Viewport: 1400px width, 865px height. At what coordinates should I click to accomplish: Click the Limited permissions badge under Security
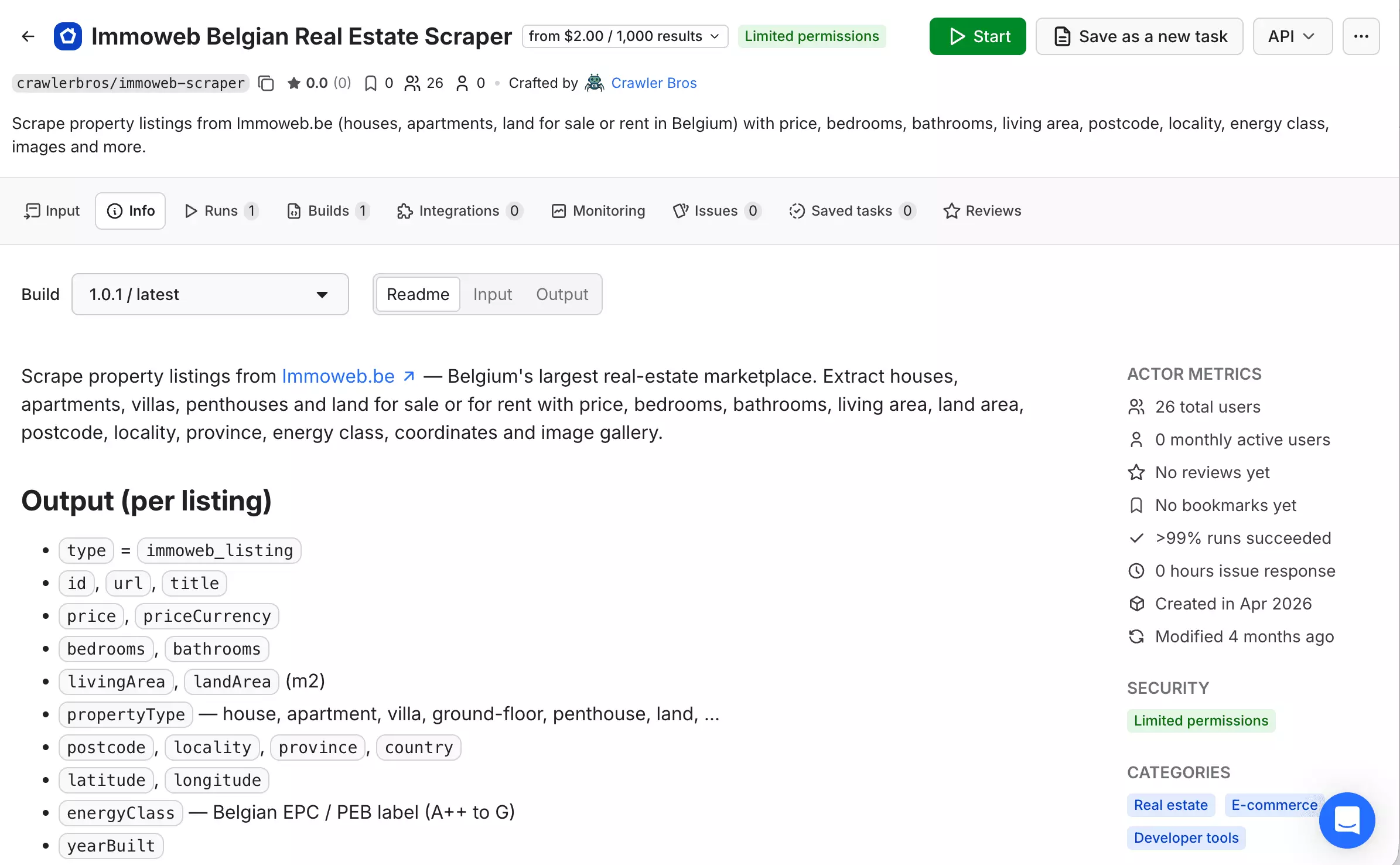point(1201,720)
